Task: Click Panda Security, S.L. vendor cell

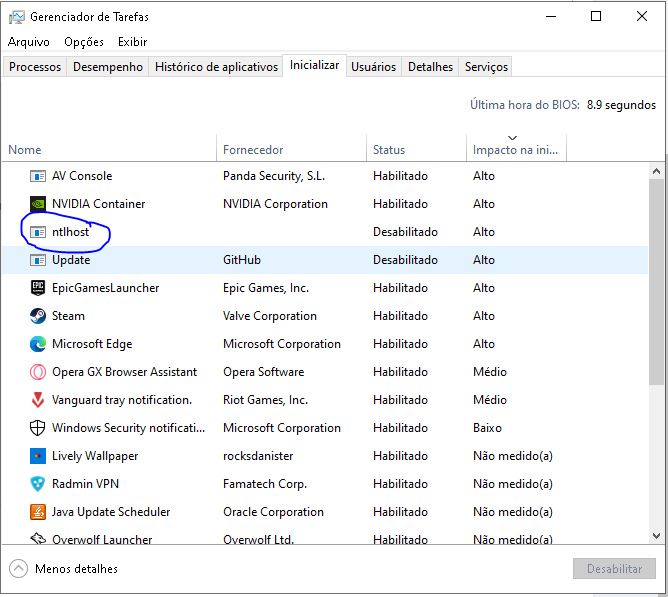Action: pos(274,176)
